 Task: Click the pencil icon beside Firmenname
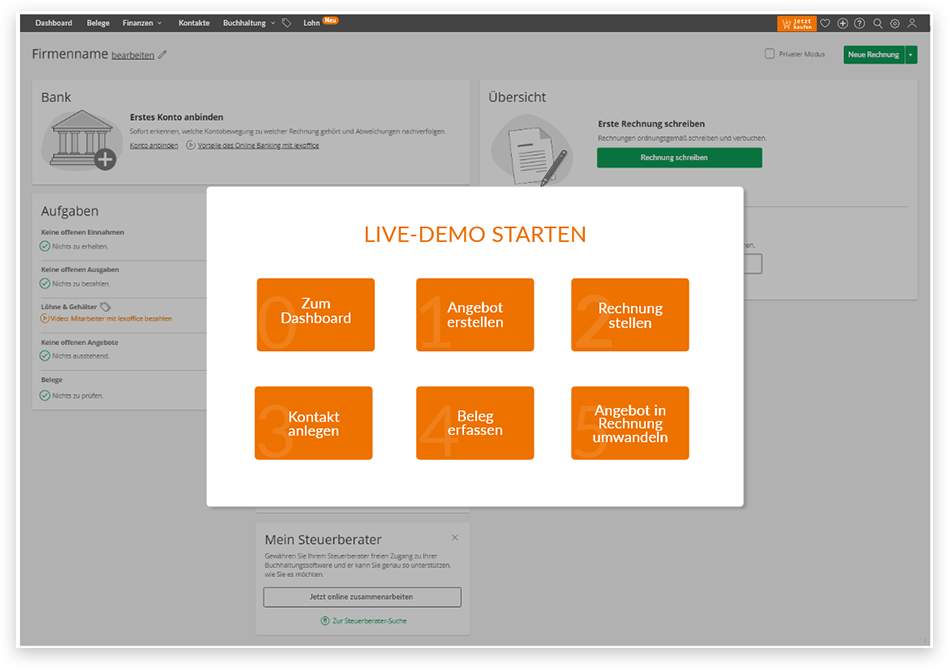pyautogui.click(x=163, y=55)
